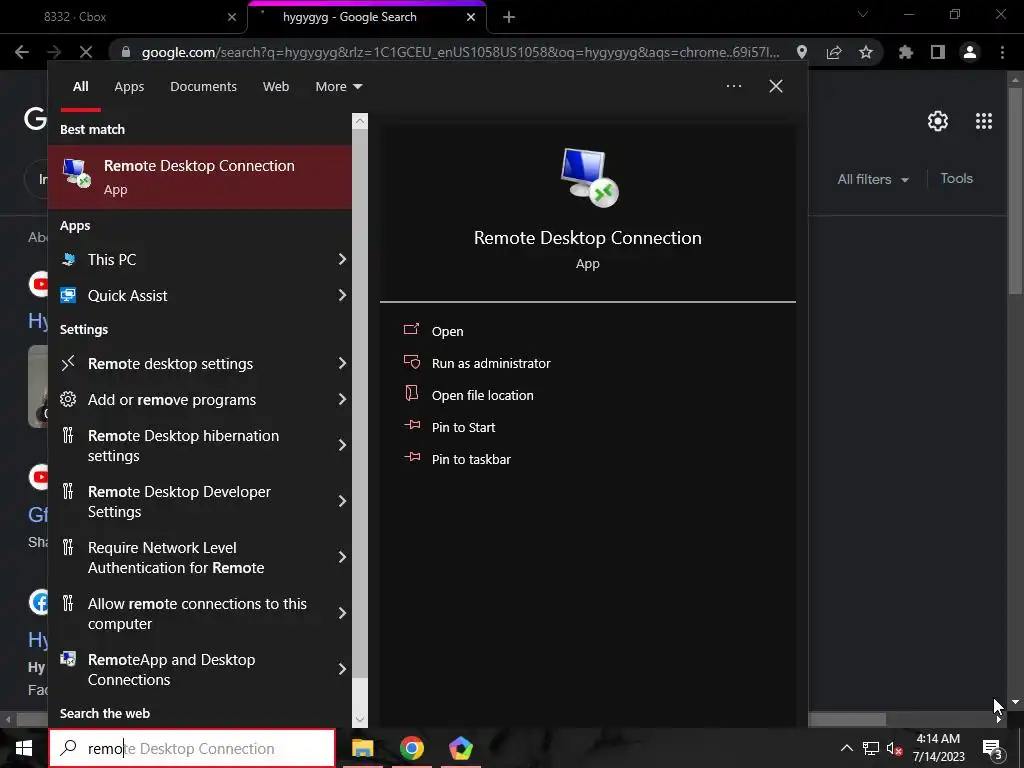
Task: Open a new Chrome tab
Action: 509,18
